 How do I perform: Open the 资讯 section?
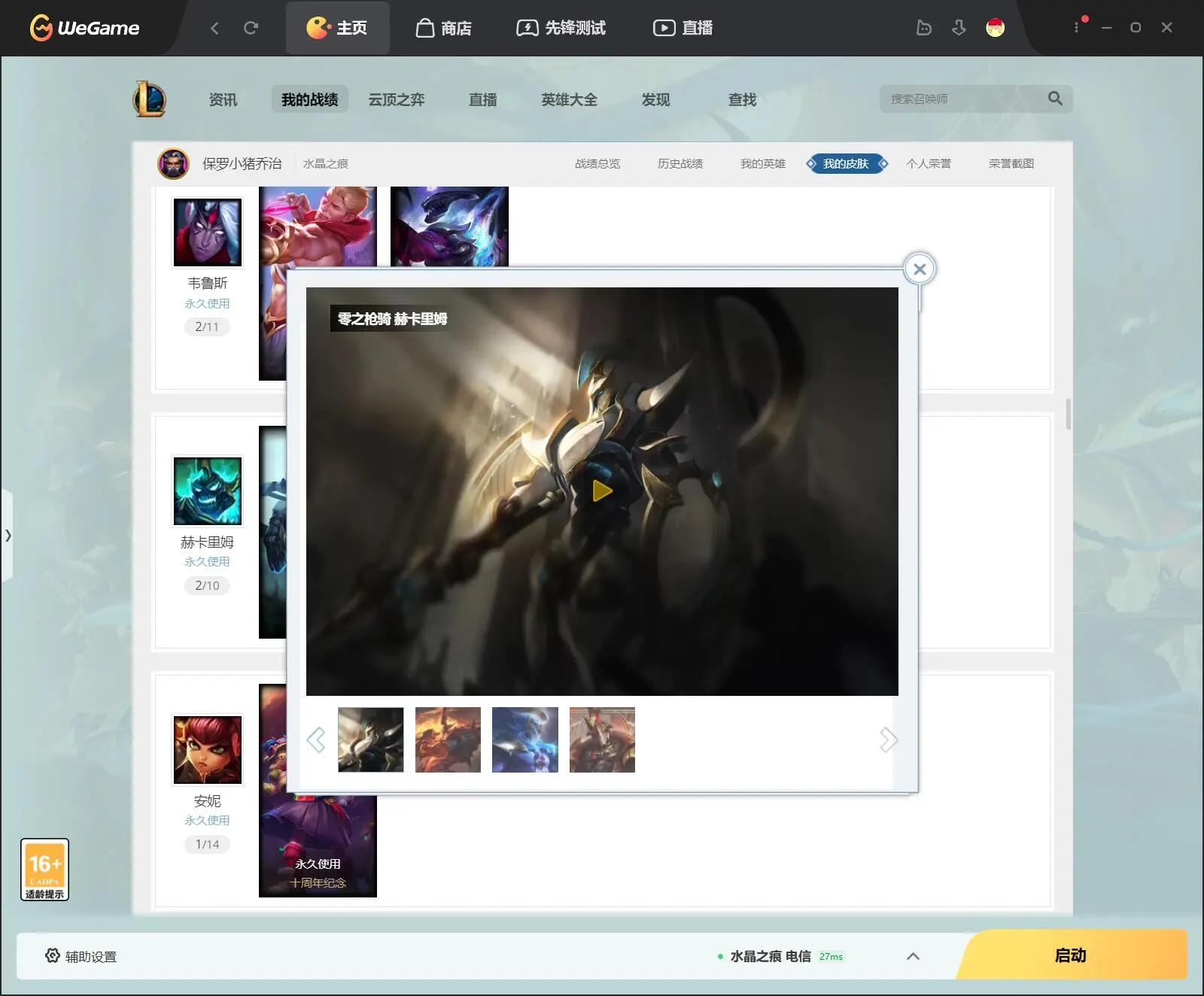click(223, 99)
